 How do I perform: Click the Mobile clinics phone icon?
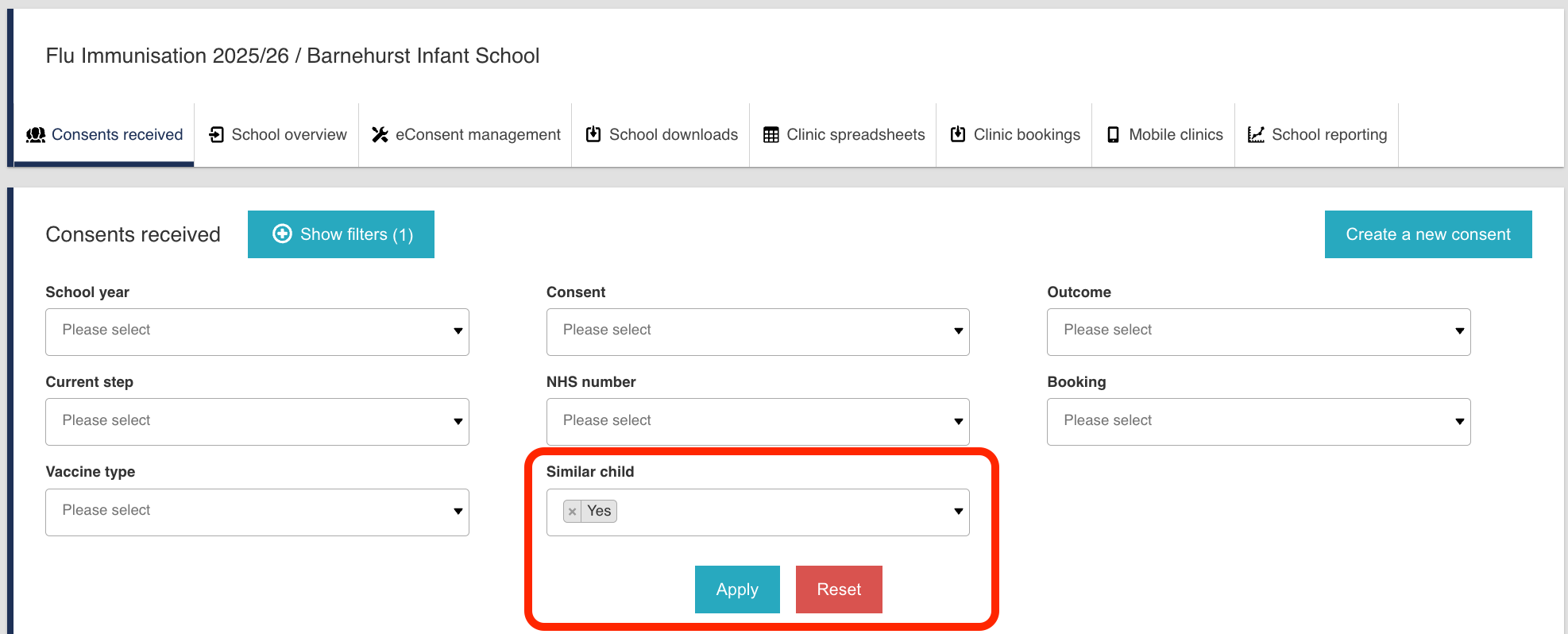(x=1114, y=135)
